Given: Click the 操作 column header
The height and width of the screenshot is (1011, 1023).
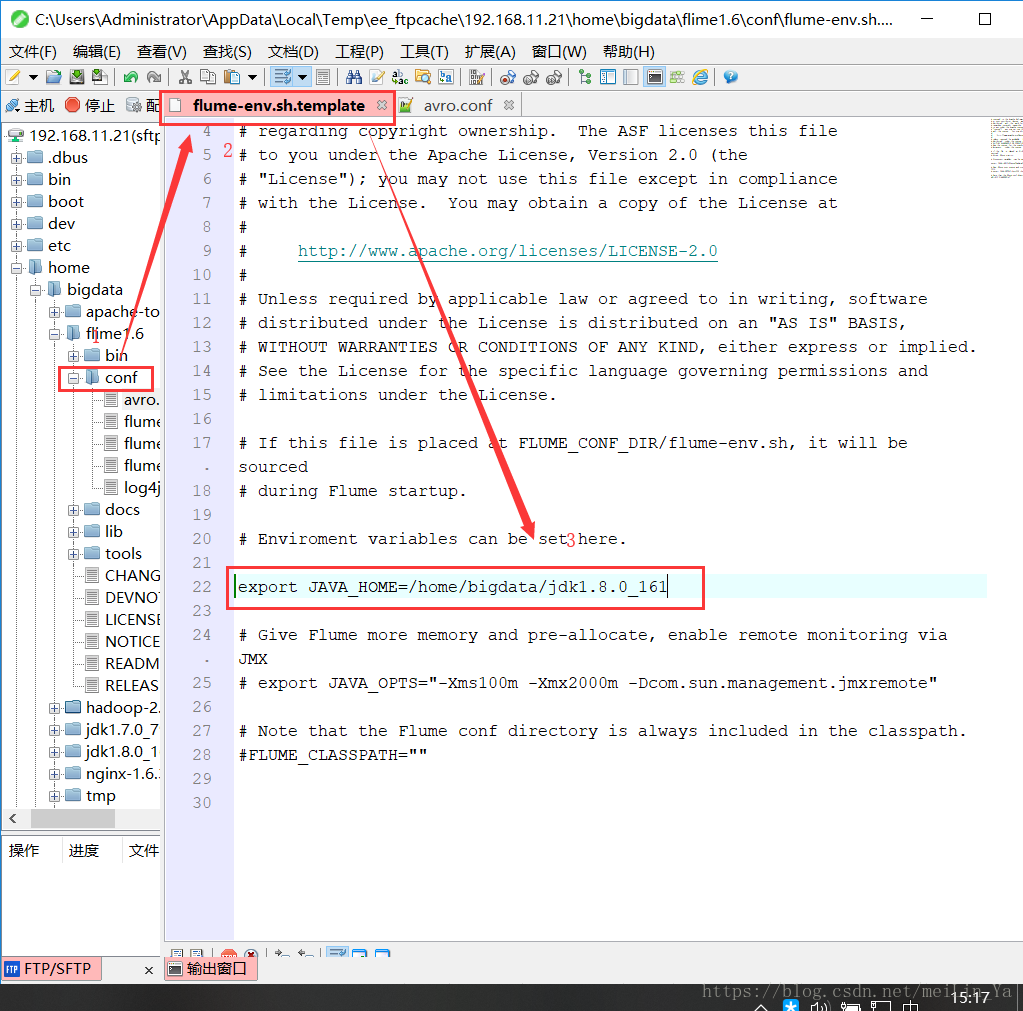Looking at the screenshot, I should pyautogui.click(x=24, y=851).
